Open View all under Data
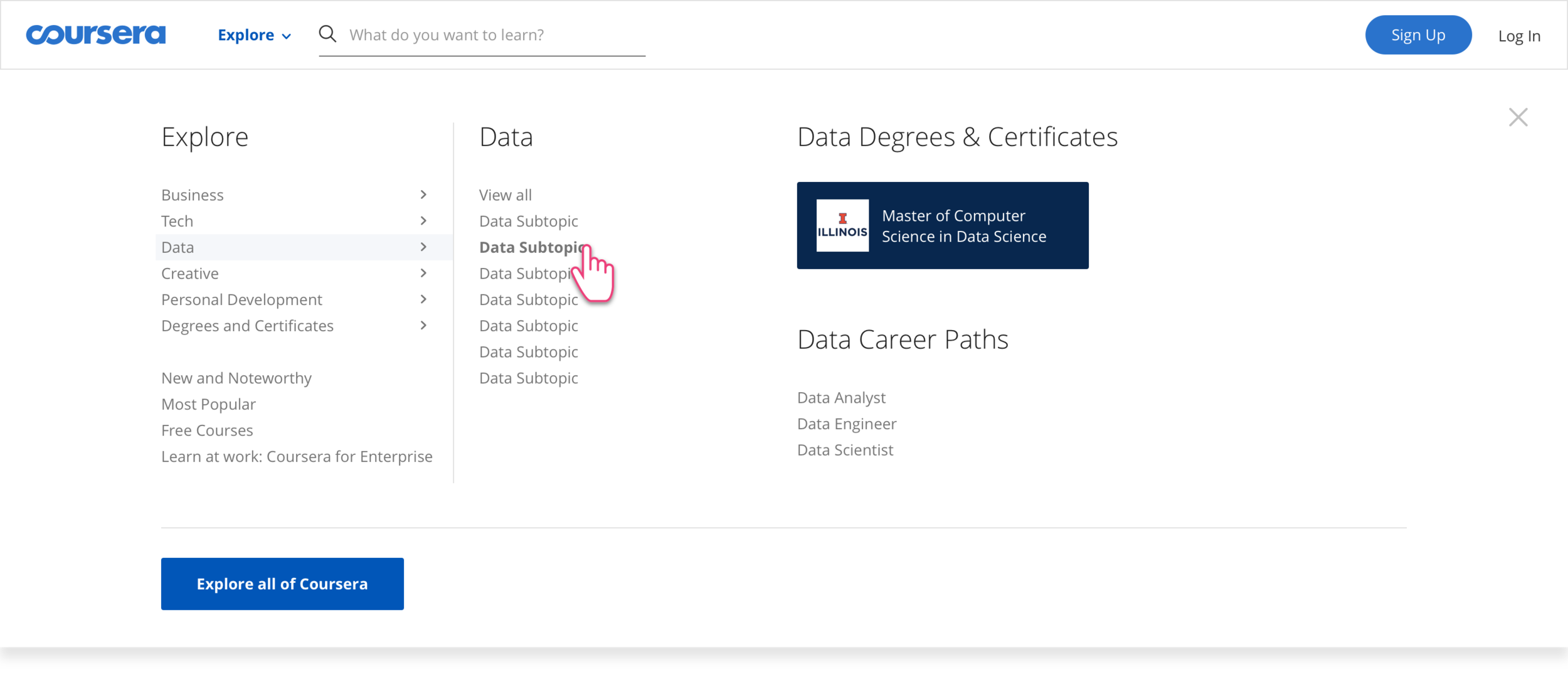Screen dimensions: 1568x694 pos(505,195)
